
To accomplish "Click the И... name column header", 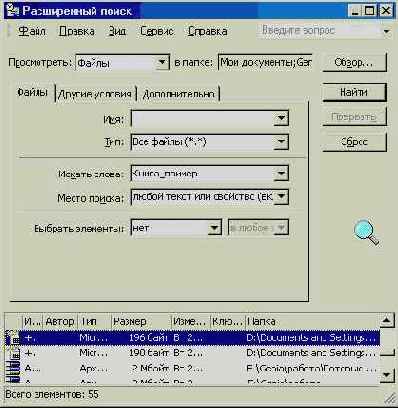I will pyautogui.click(x=32, y=322).
